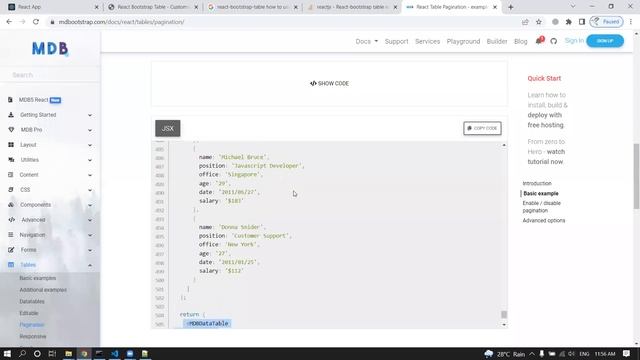Click the Advanced code icon

point(11,220)
